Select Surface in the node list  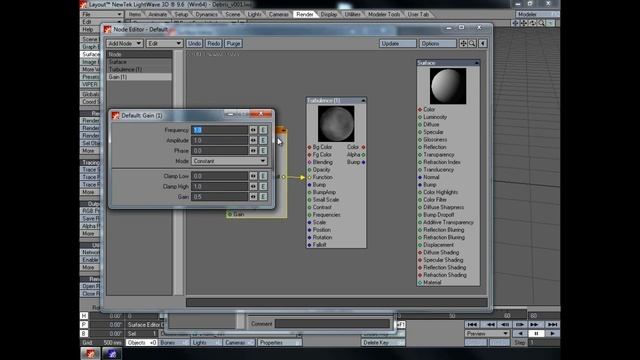tap(139, 62)
